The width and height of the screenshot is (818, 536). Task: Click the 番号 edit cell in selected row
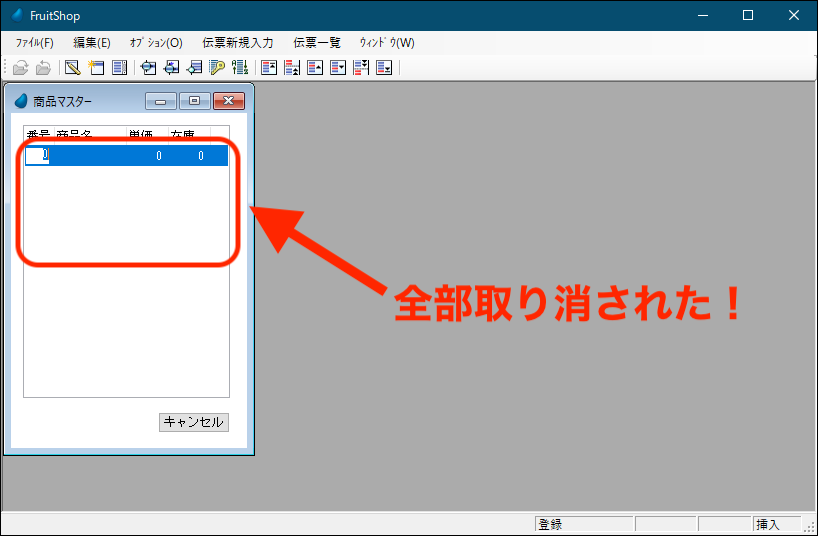(37, 155)
